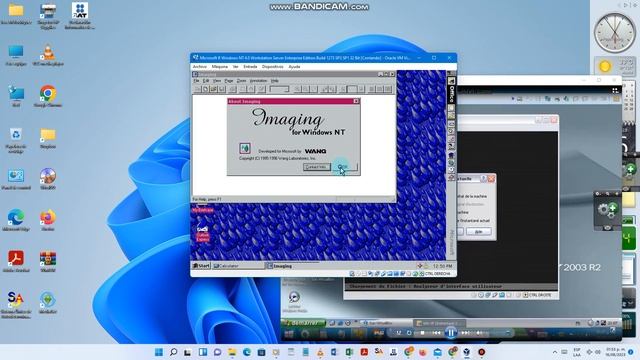
Task: Open VLC media player desktop icon
Action: pyautogui.click(x=48, y=55)
